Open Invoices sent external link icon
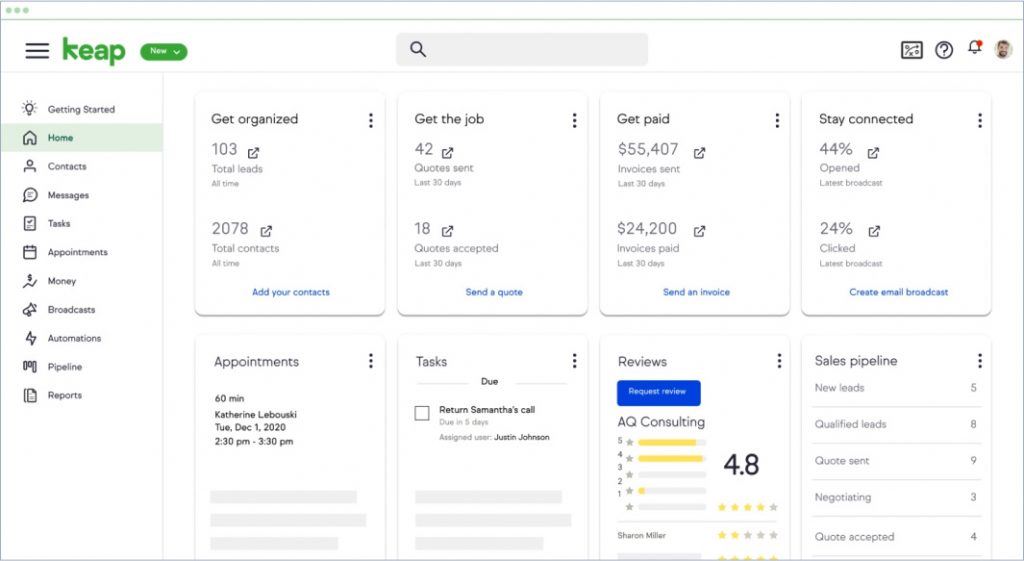 [700, 153]
